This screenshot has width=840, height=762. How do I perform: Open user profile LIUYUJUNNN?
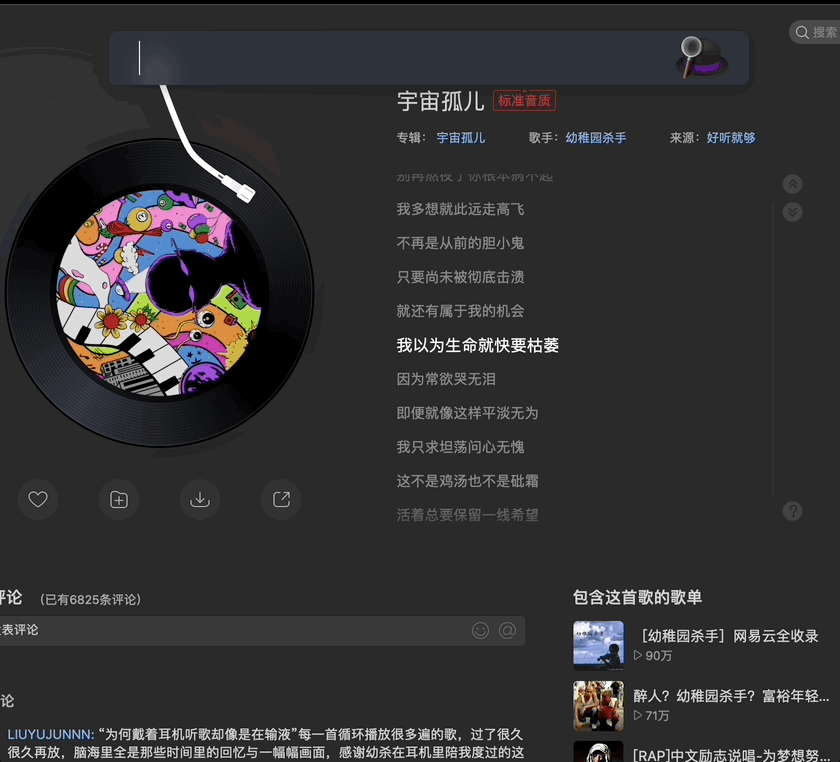coord(50,735)
